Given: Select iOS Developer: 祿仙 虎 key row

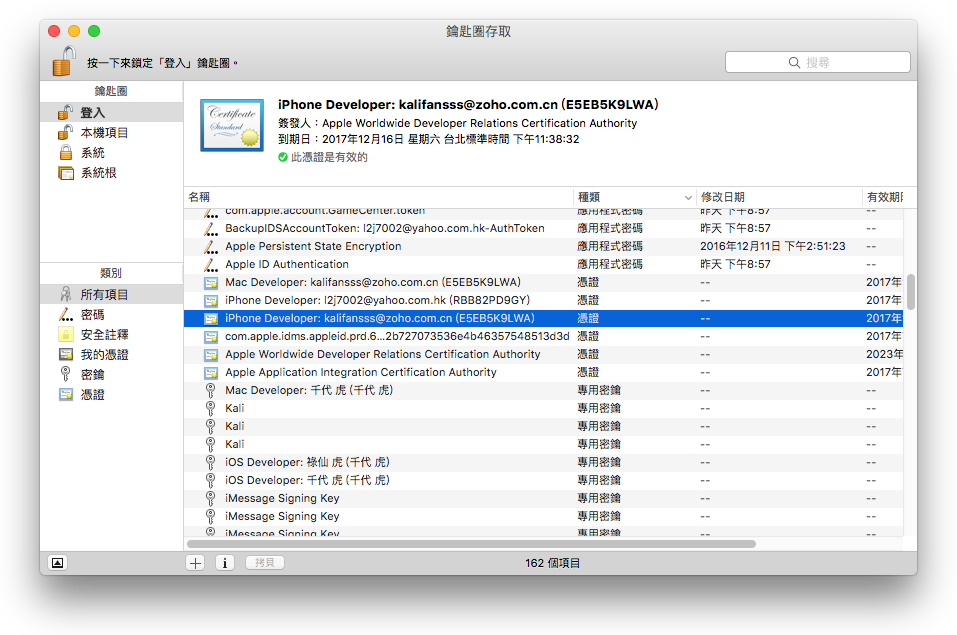Looking at the screenshot, I should (x=543, y=462).
